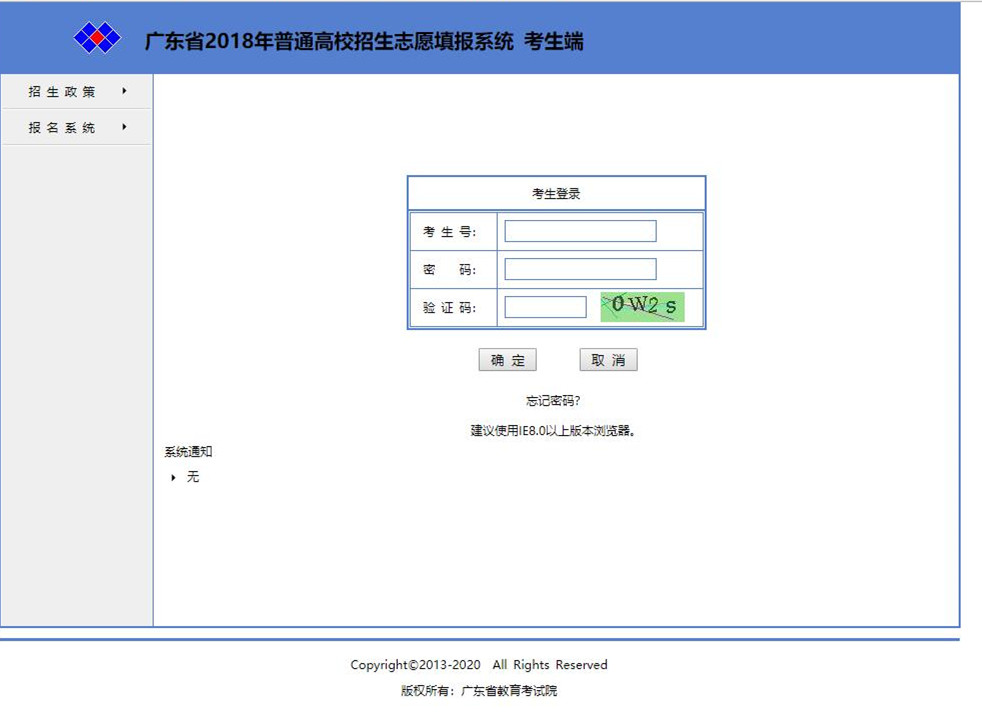Click the triangle bullet under 系统通知

(x=174, y=478)
